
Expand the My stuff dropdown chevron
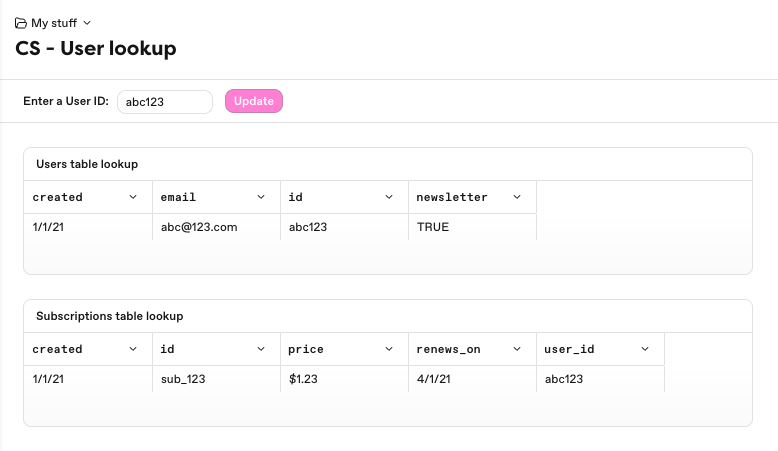tap(87, 23)
